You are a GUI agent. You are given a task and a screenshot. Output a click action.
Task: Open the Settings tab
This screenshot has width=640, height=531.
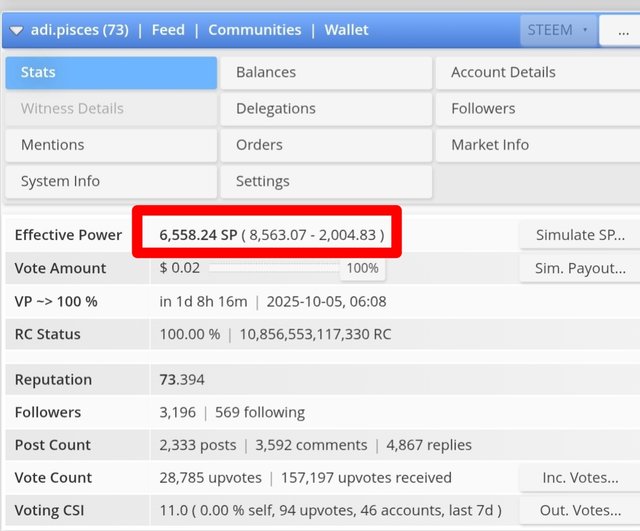pyautogui.click(x=326, y=182)
